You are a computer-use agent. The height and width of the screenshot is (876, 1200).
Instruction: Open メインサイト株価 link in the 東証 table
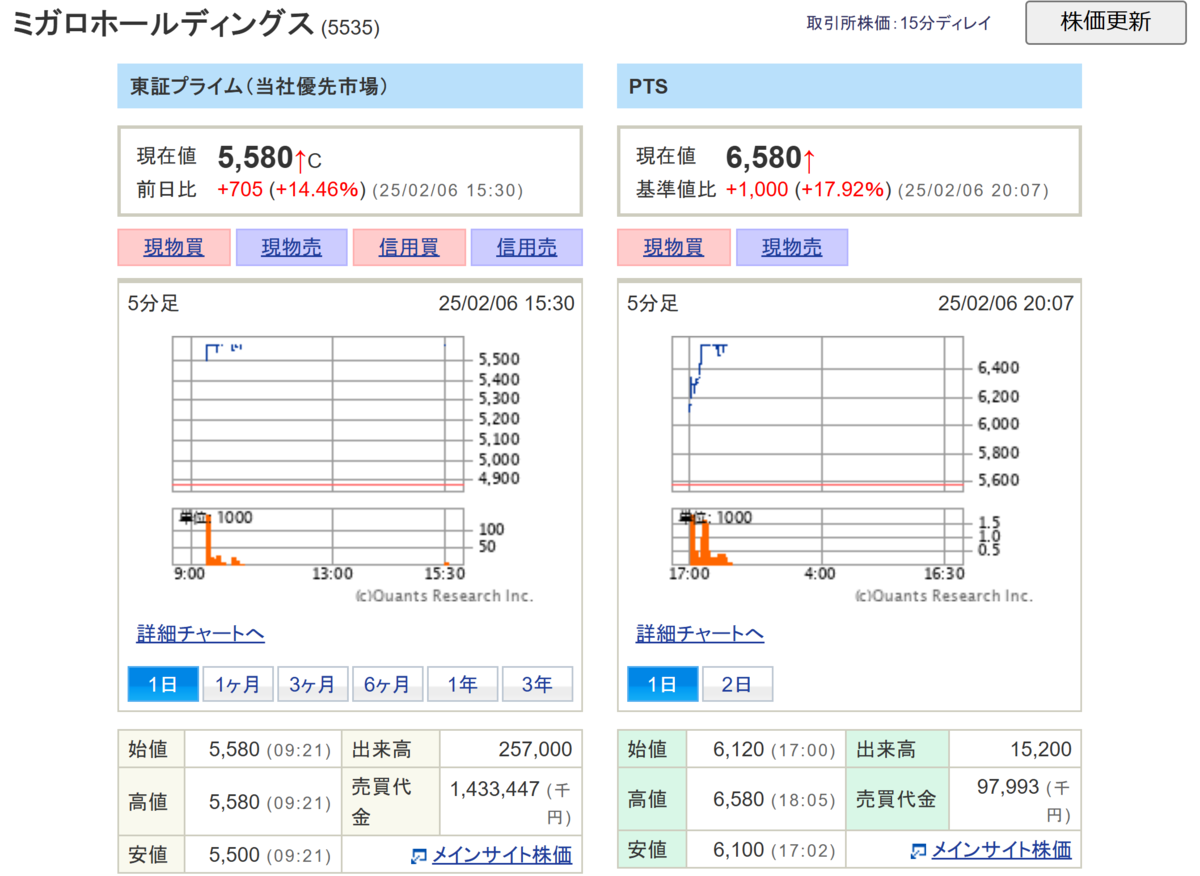[502, 855]
